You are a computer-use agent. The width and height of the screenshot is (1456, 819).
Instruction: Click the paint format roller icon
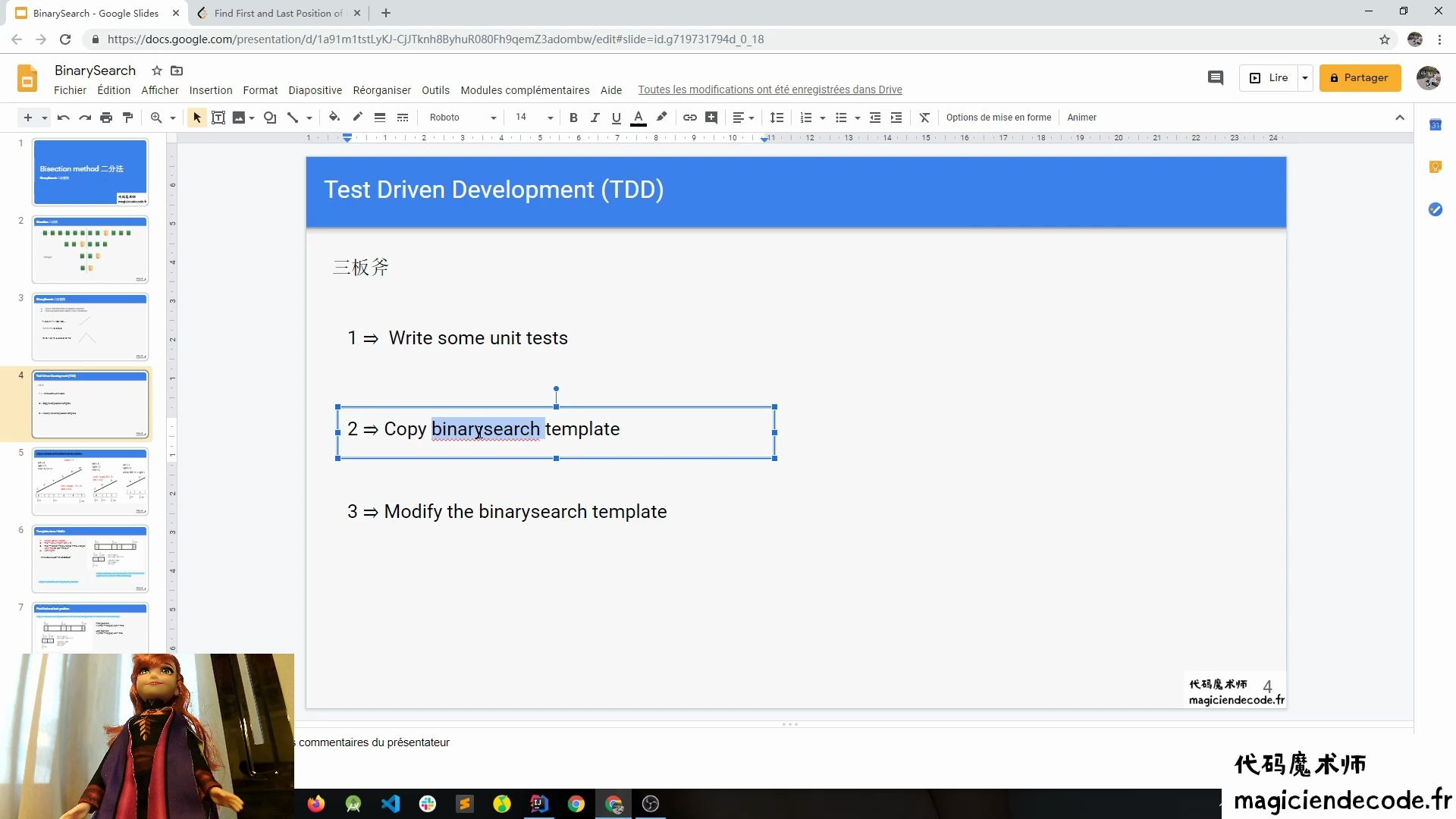point(127,118)
